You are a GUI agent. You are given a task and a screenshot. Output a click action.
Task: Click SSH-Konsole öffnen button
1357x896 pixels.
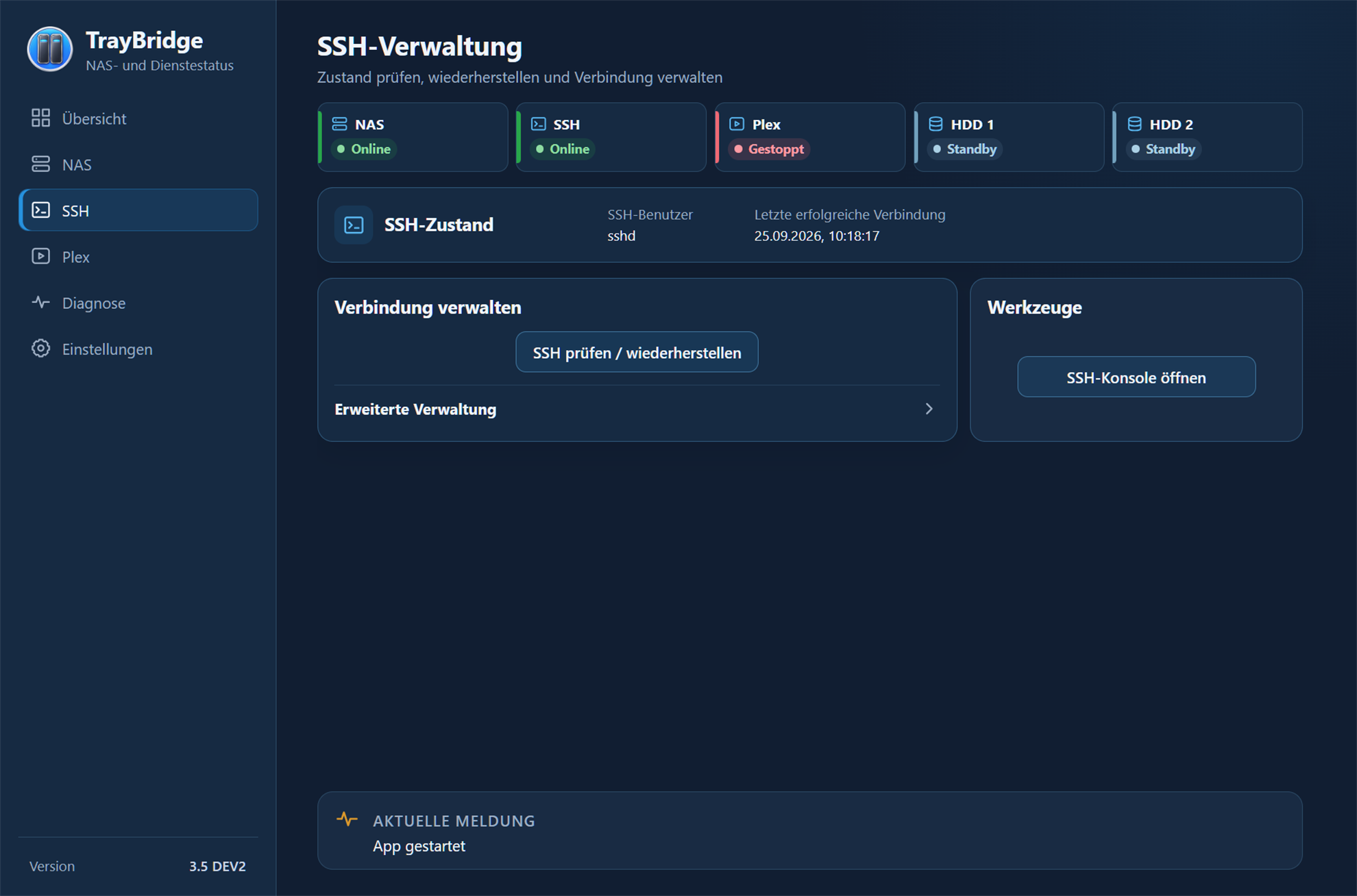(x=1136, y=377)
